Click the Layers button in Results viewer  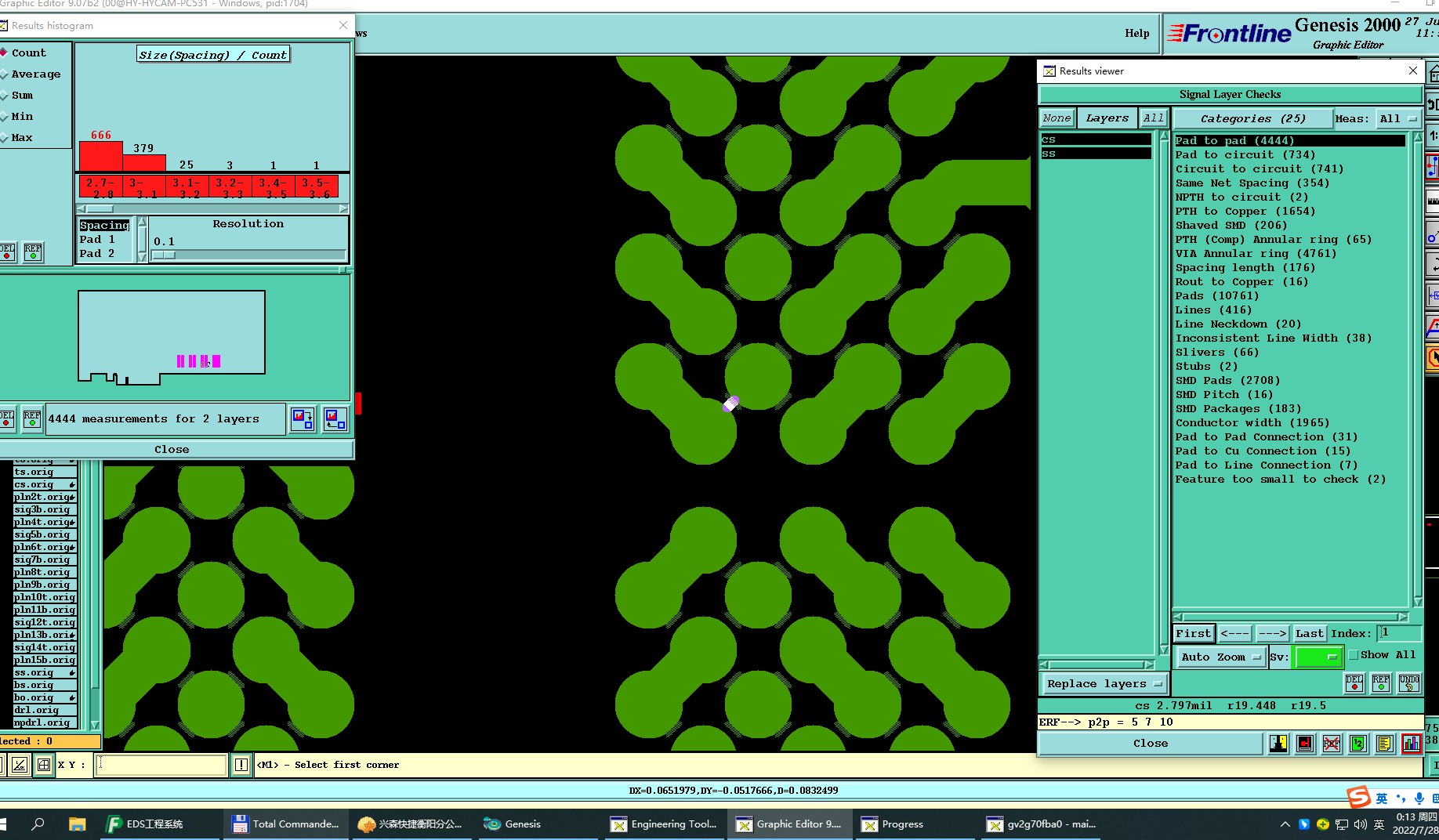pos(1107,118)
